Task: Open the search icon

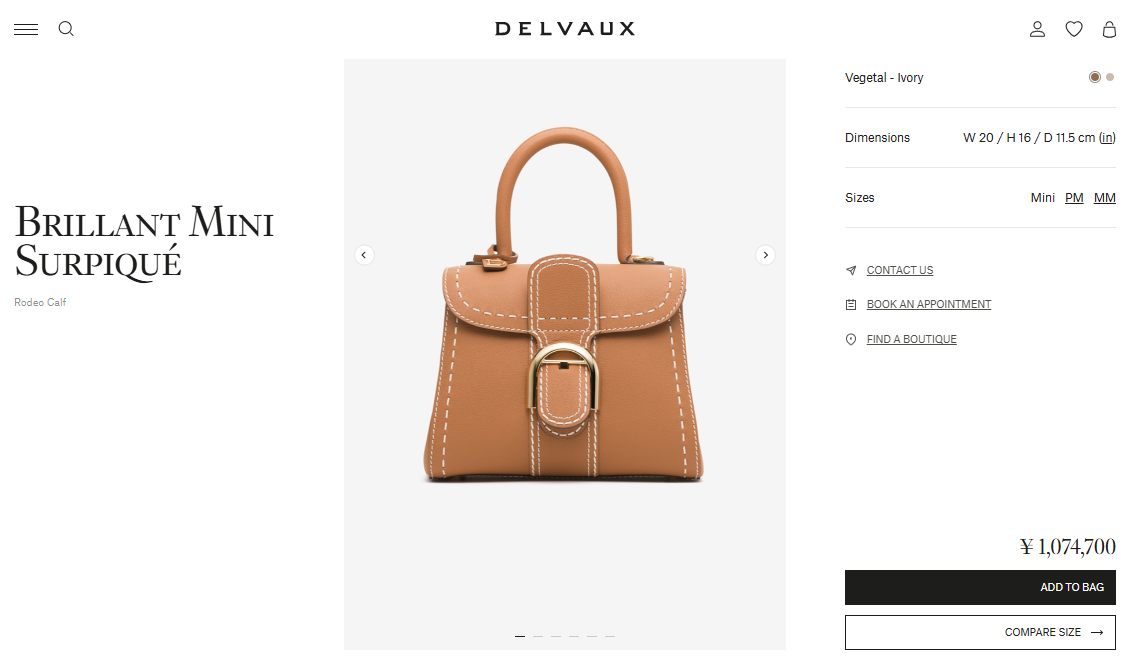Action: [66, 29]
